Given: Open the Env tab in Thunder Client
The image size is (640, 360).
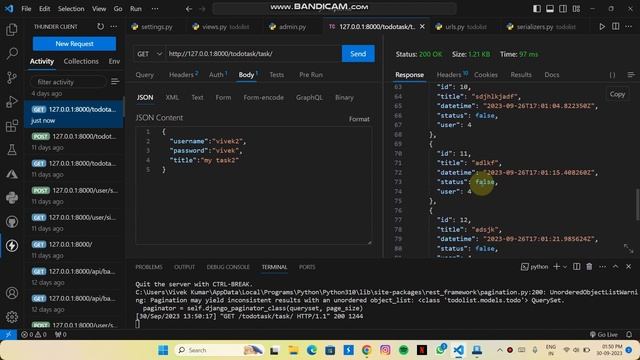Looking at the screenshot, I should click(x=114, y=61).
